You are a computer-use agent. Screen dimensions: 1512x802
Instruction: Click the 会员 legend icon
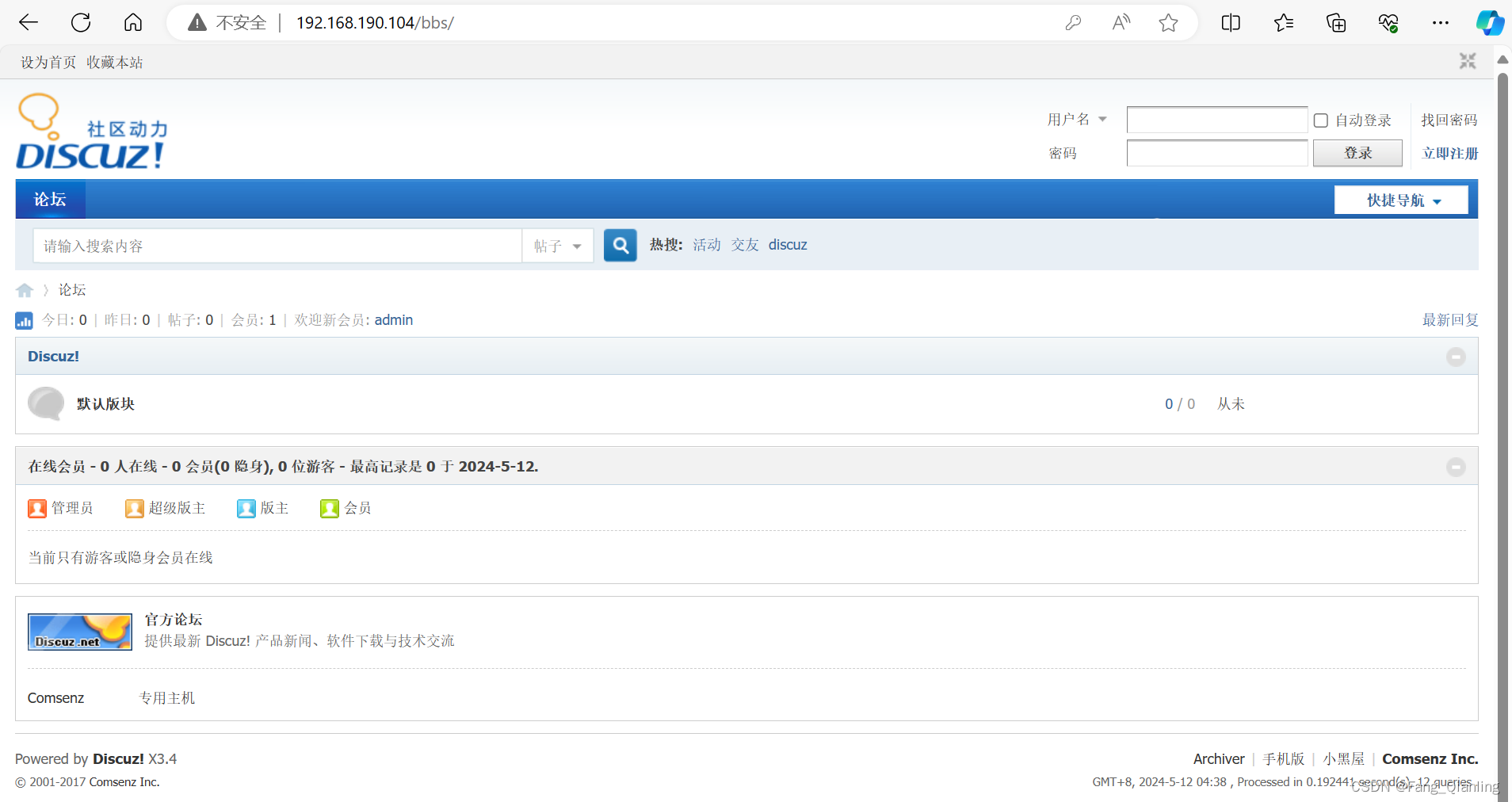pyautogui.click(x=330, y=508)
